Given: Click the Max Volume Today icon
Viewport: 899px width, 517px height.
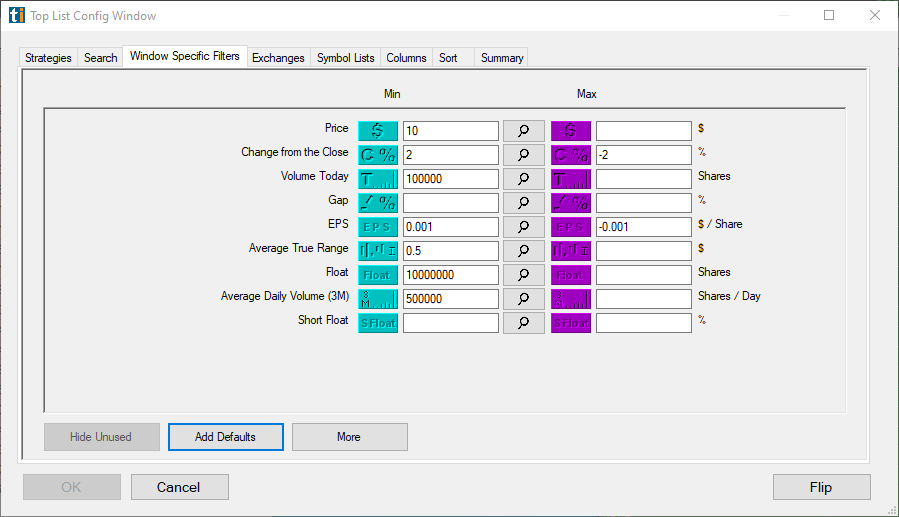Looking at the screenshot, I should pyautogui.click(x=570, y=179).
